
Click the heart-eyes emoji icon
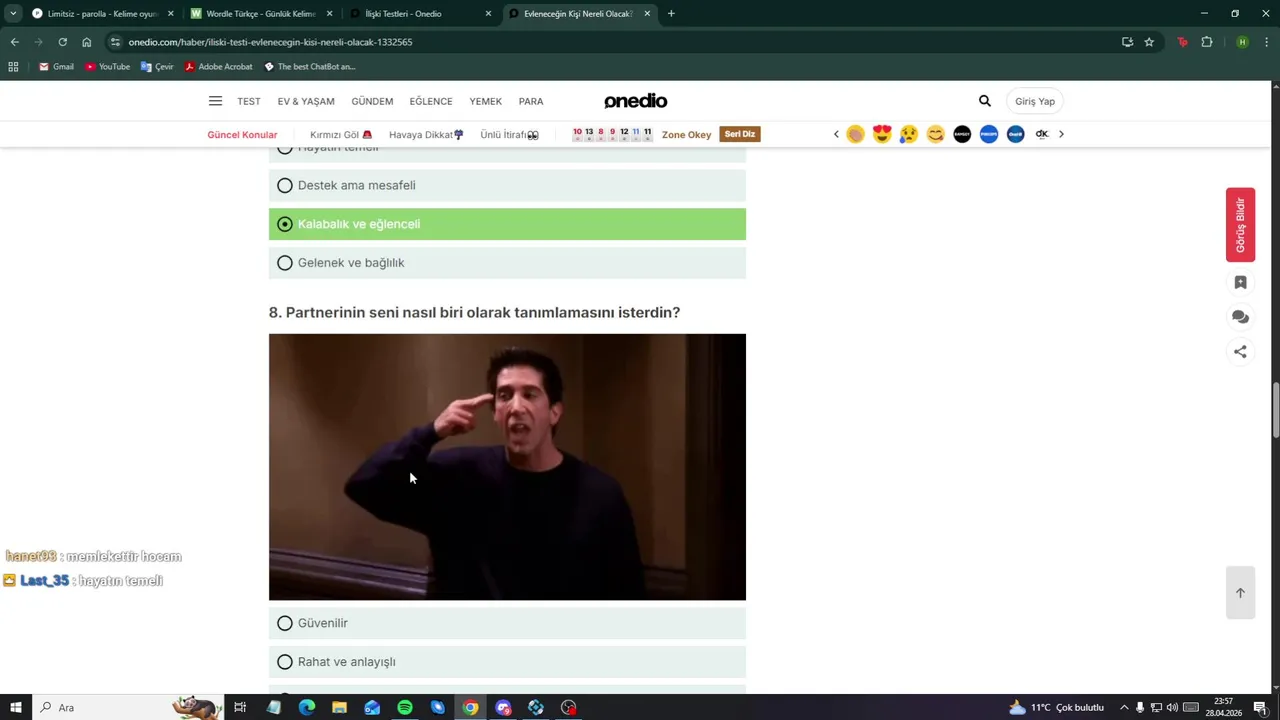[x=882, y=134]
